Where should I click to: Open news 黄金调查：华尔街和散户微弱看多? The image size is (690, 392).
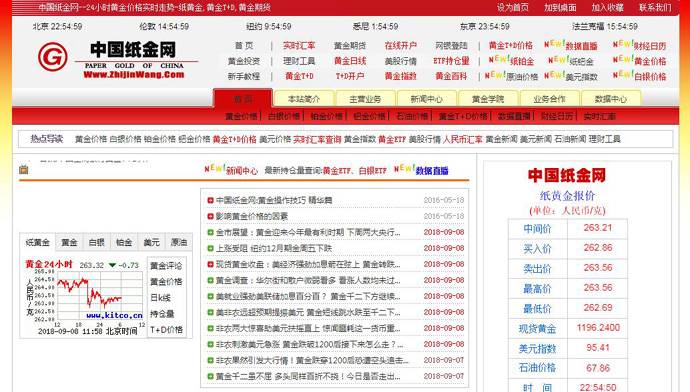tap(308, 280)
